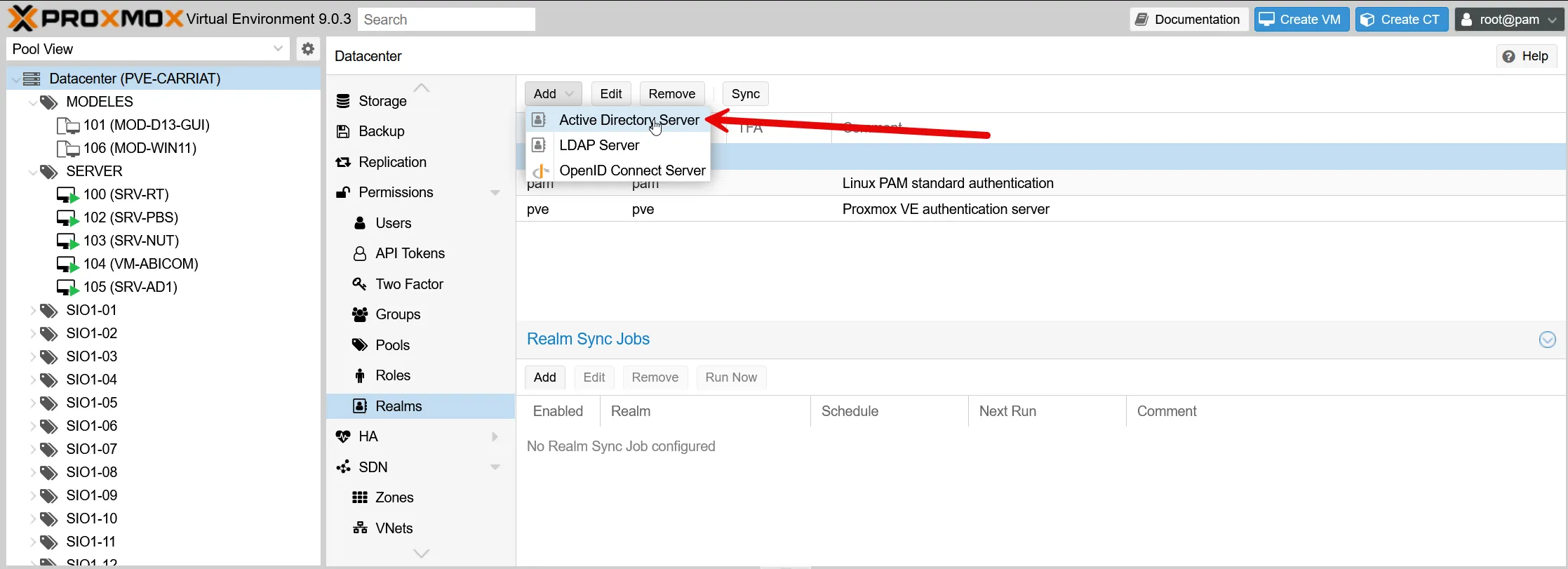Open the Pool View selector dropdown
The width and height of the screenshot is (1568, 569).
point(278,49)
